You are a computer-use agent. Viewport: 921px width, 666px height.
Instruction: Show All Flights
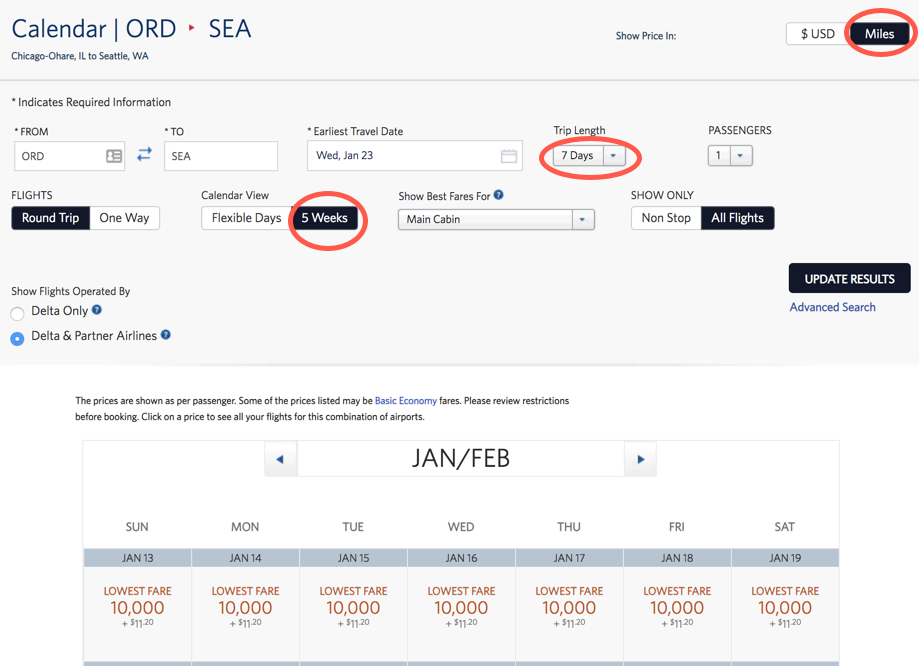click(x=737, y=218)
